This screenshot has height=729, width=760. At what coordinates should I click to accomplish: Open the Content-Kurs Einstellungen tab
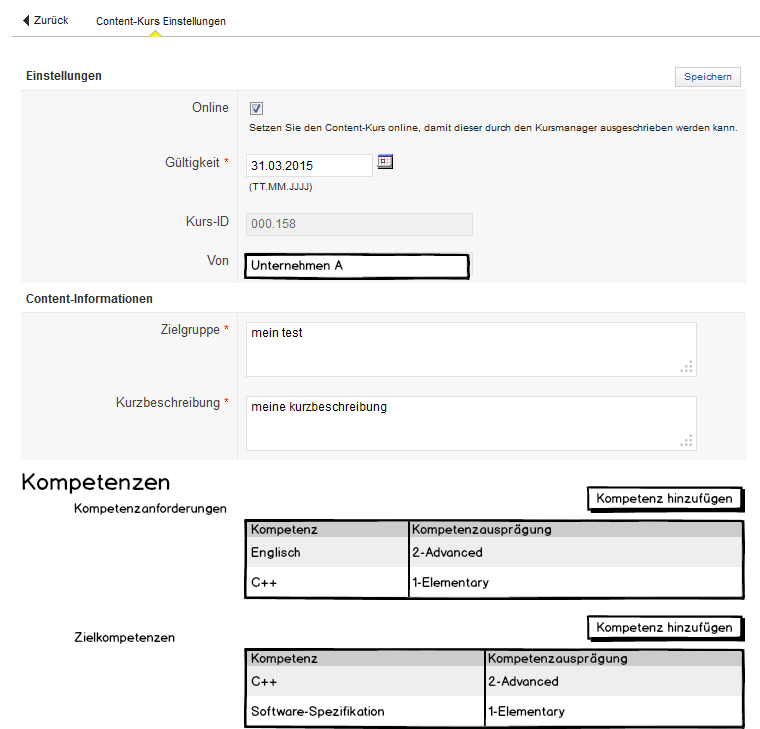160,21
